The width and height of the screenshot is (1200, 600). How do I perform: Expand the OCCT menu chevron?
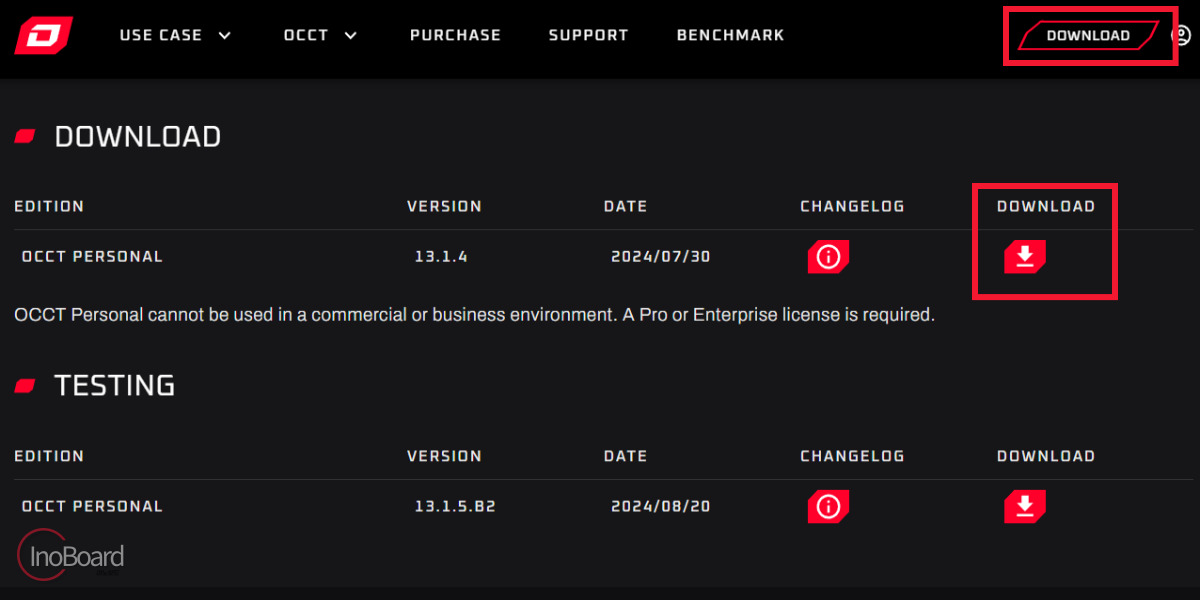click(350, 35)
